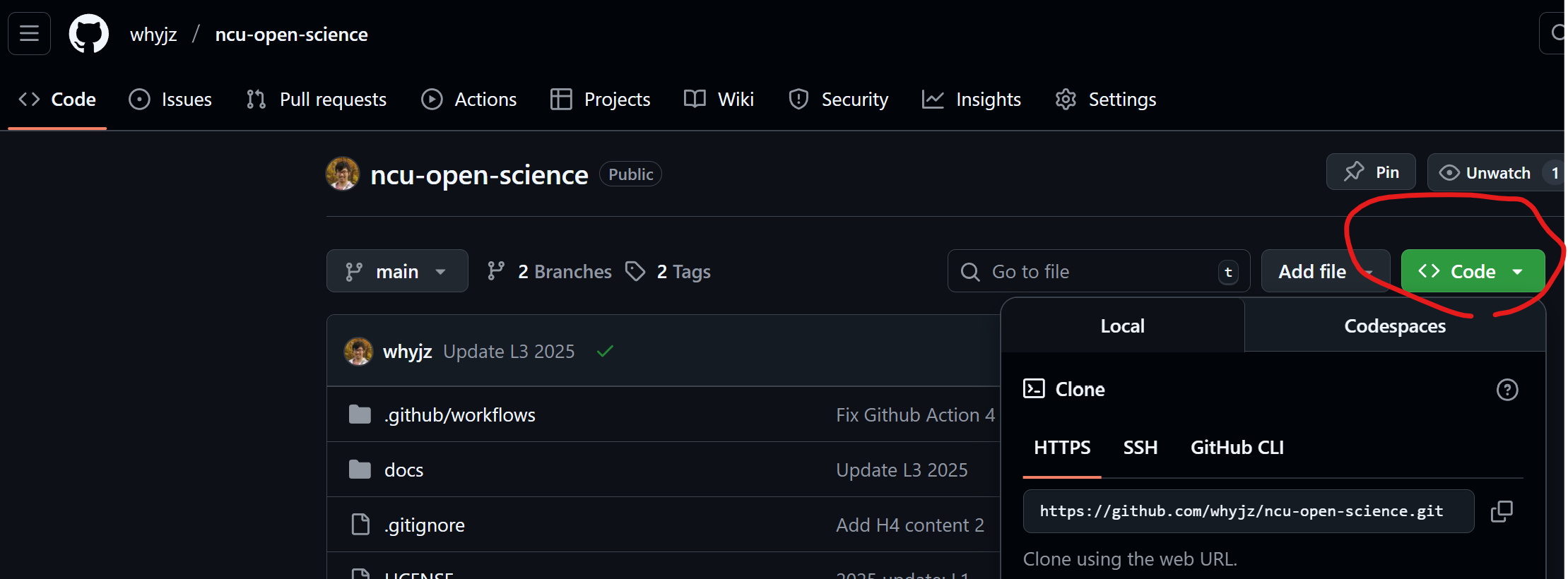The width and height of the screenshot is (1568, 579).
Task: Open 'Add H4 content 2' commit link
Action: (x=910, y=525)
